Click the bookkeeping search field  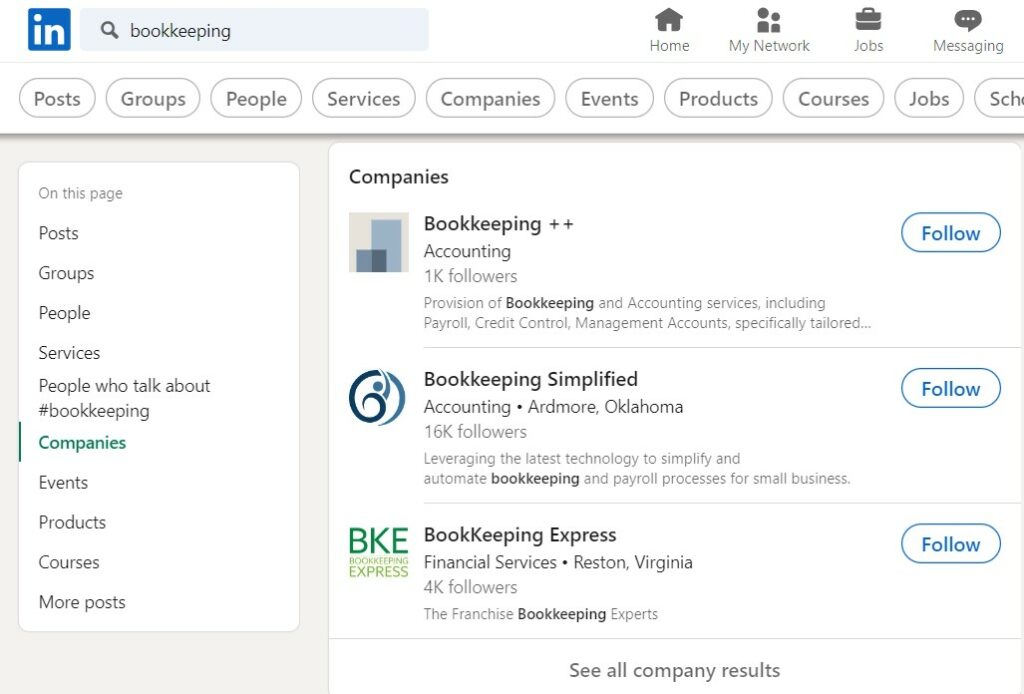(x=254, y=30)
